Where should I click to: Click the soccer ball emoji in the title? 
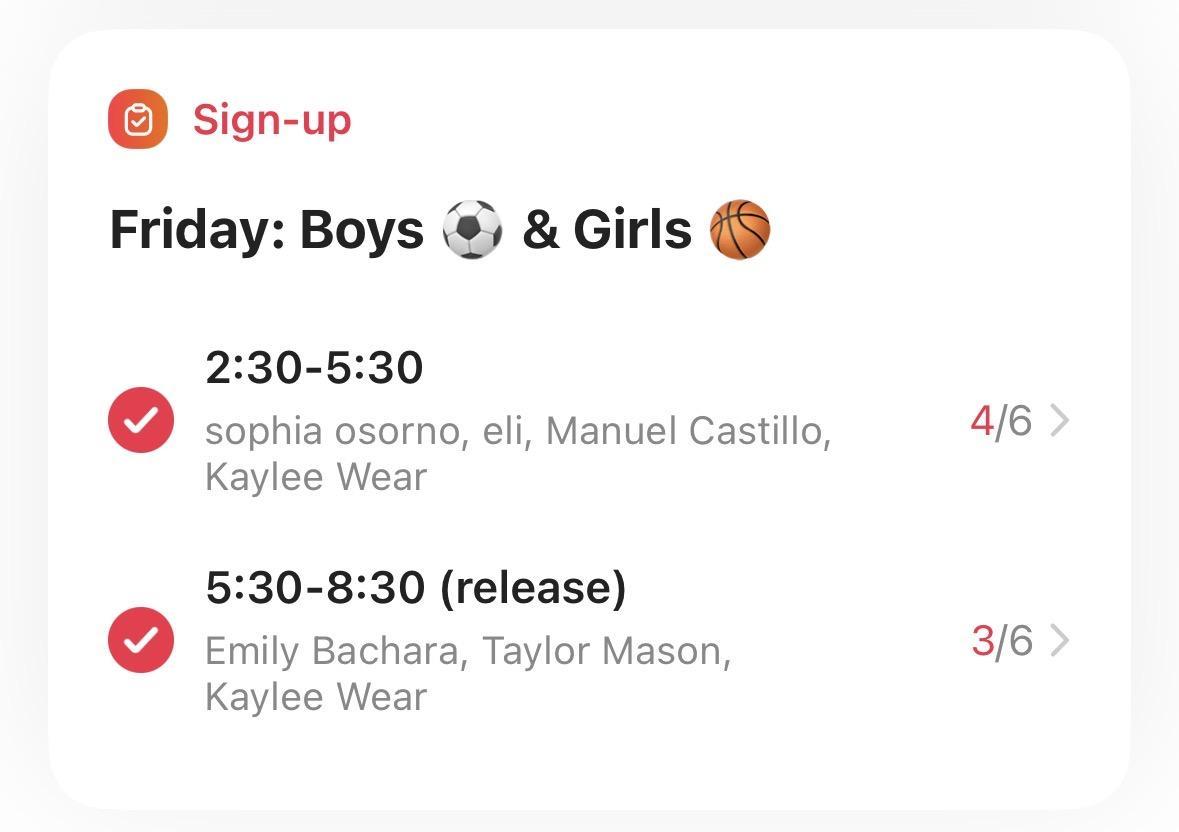tap(472, 229)
